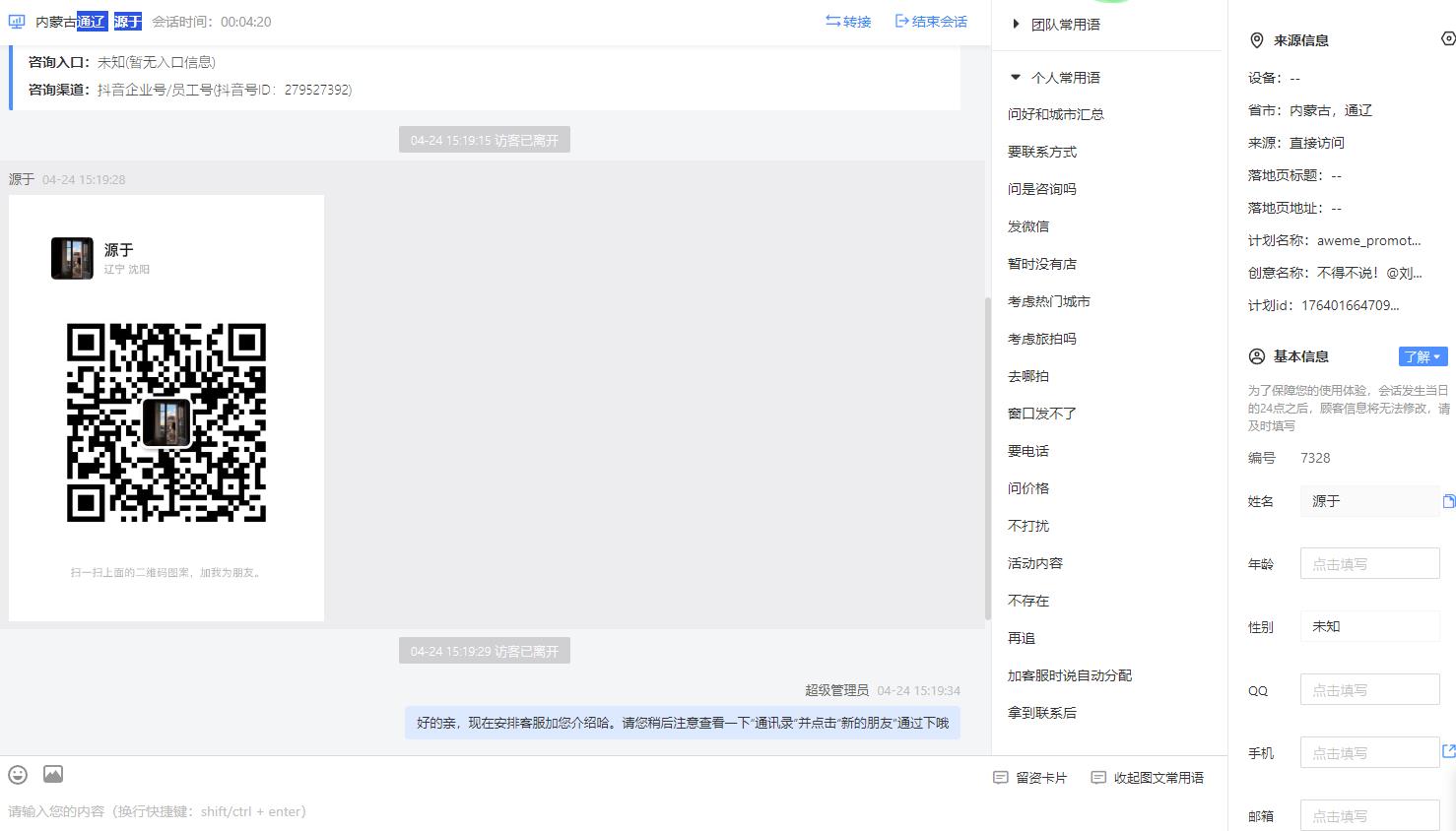The image size is (1456, 831).
Task: Expand the 团队常用语 section
Action: click(x=1056, y=25)
